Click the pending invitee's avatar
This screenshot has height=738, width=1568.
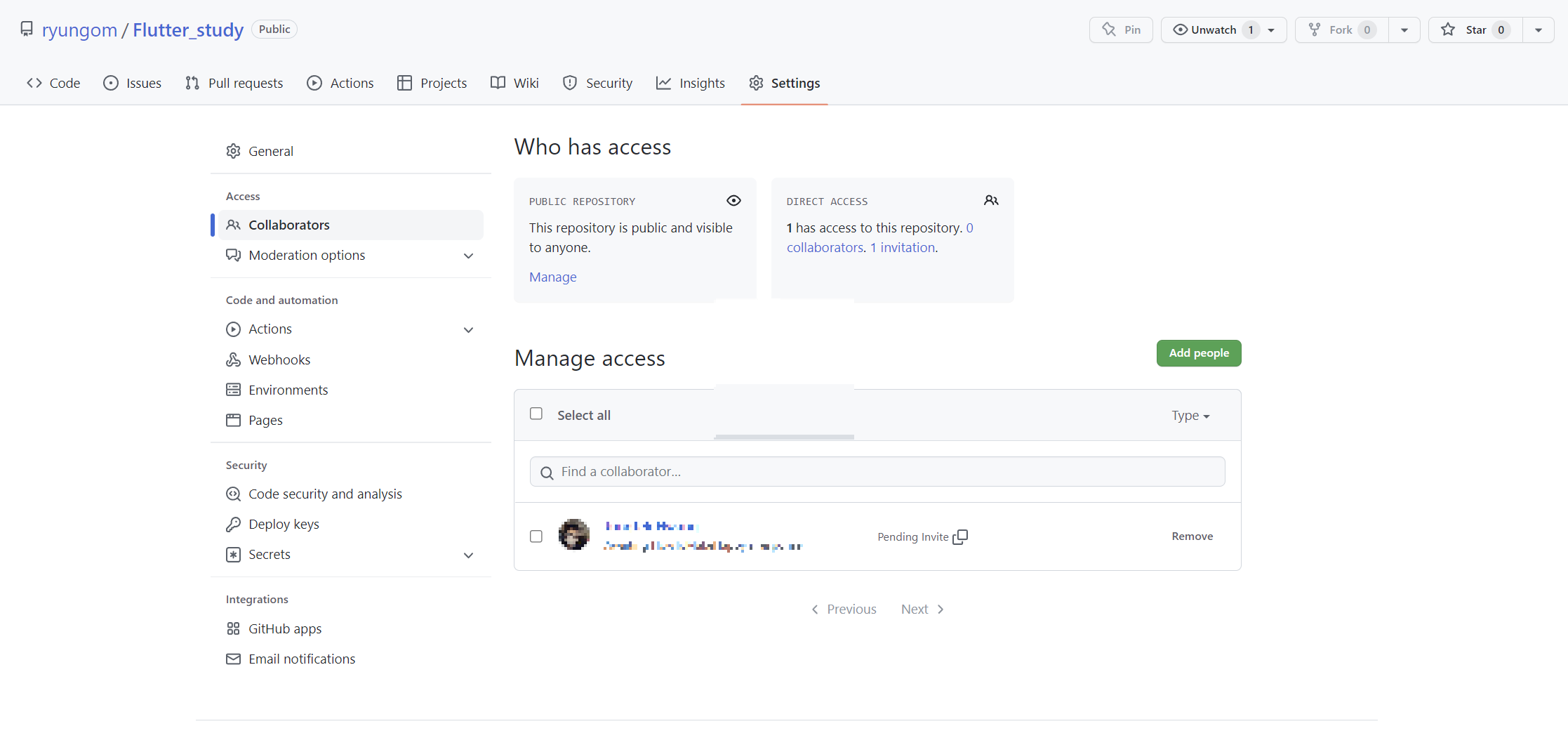tap(574, 535)
